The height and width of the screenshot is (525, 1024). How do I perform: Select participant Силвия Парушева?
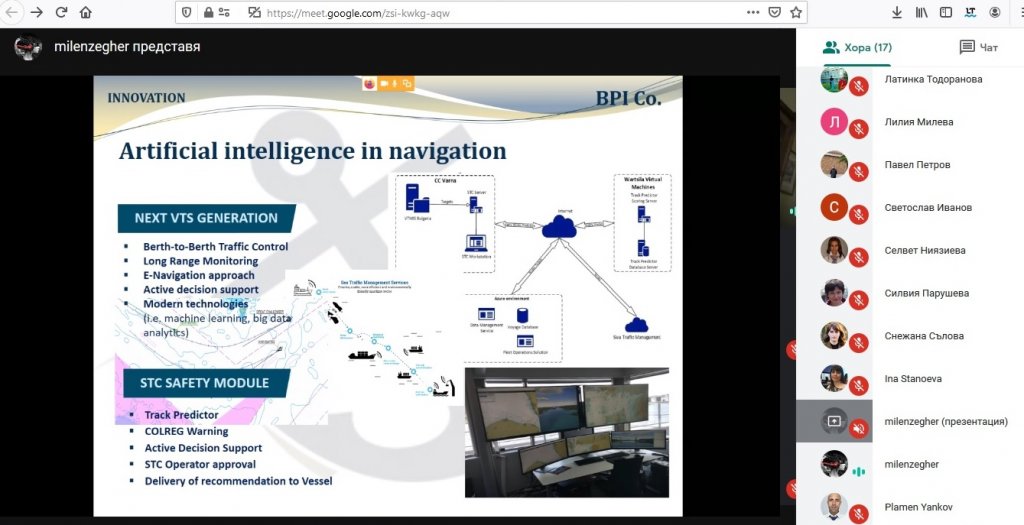(910, 293)
